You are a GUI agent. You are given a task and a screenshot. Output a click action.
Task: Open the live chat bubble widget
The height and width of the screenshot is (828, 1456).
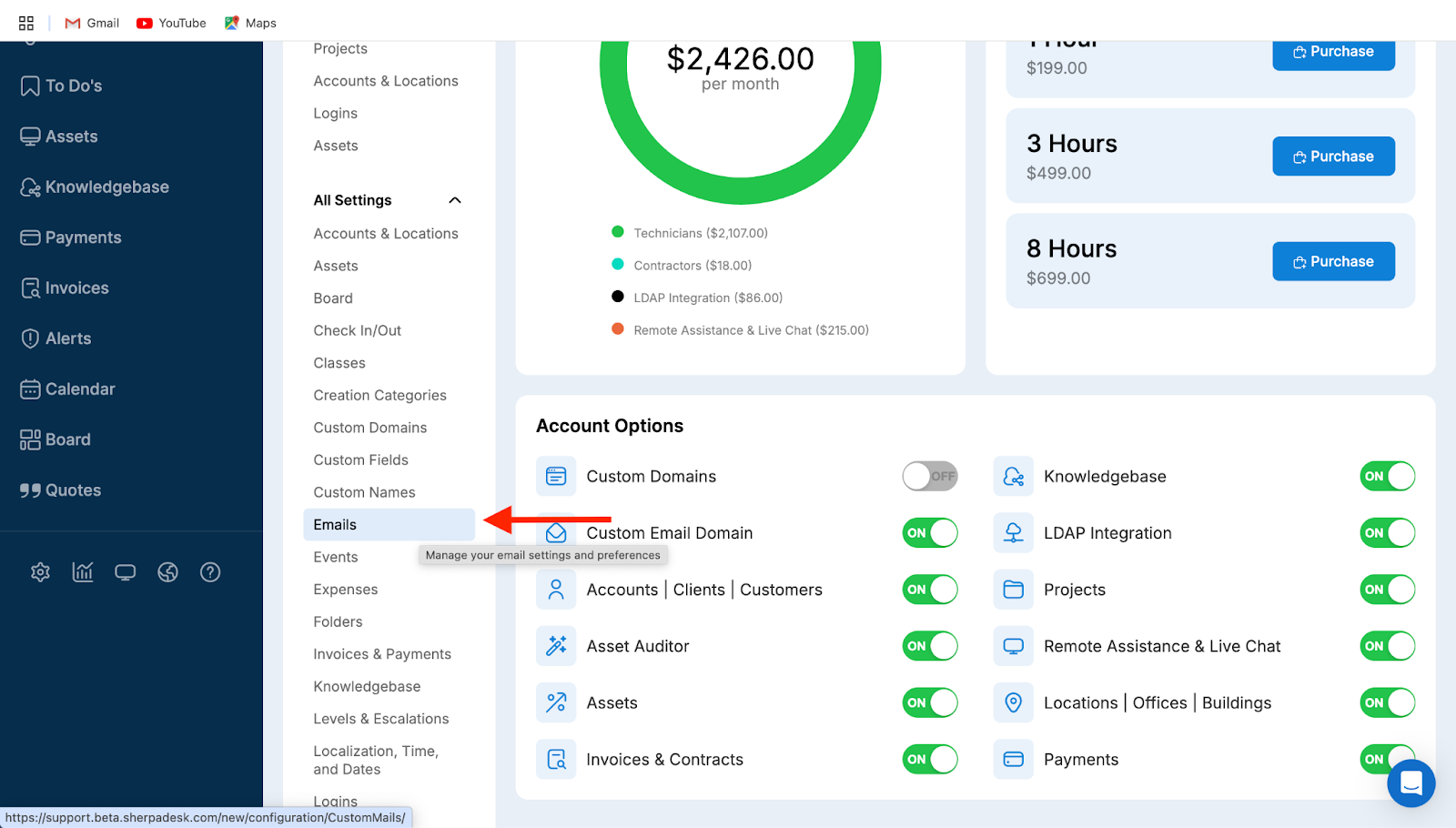1410,783
